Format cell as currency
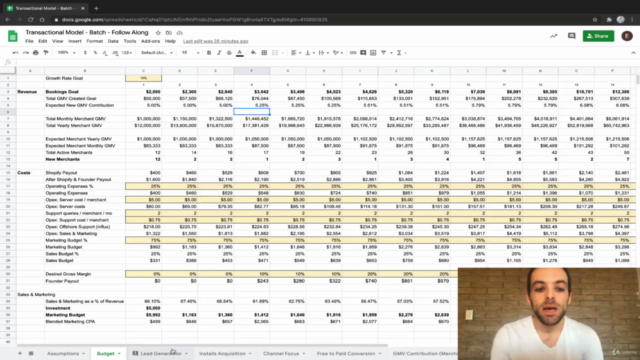Screen dimensions: 640x360 [85, 53]
